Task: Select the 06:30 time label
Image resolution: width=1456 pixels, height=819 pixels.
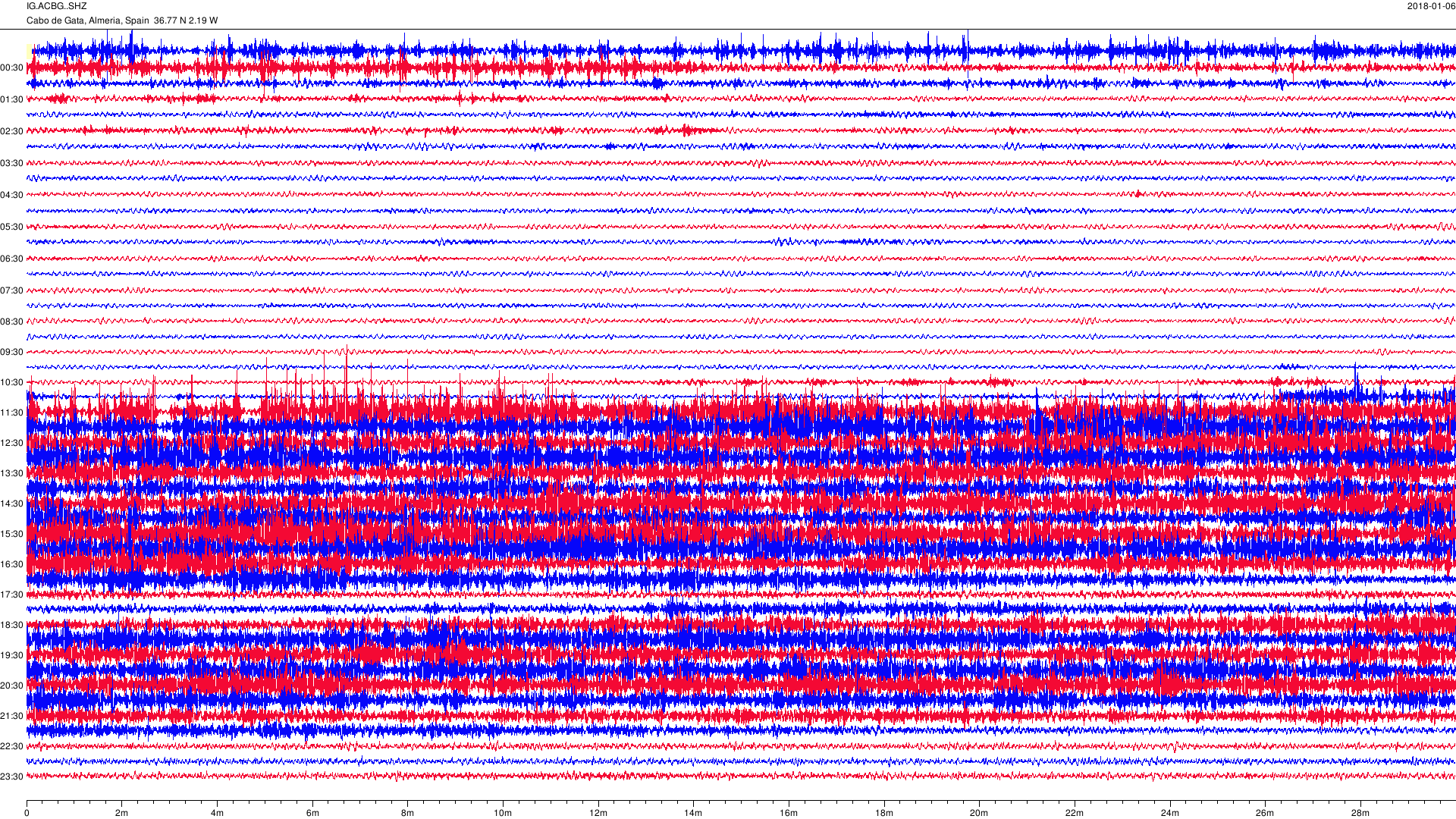Action: click(12, 259)
